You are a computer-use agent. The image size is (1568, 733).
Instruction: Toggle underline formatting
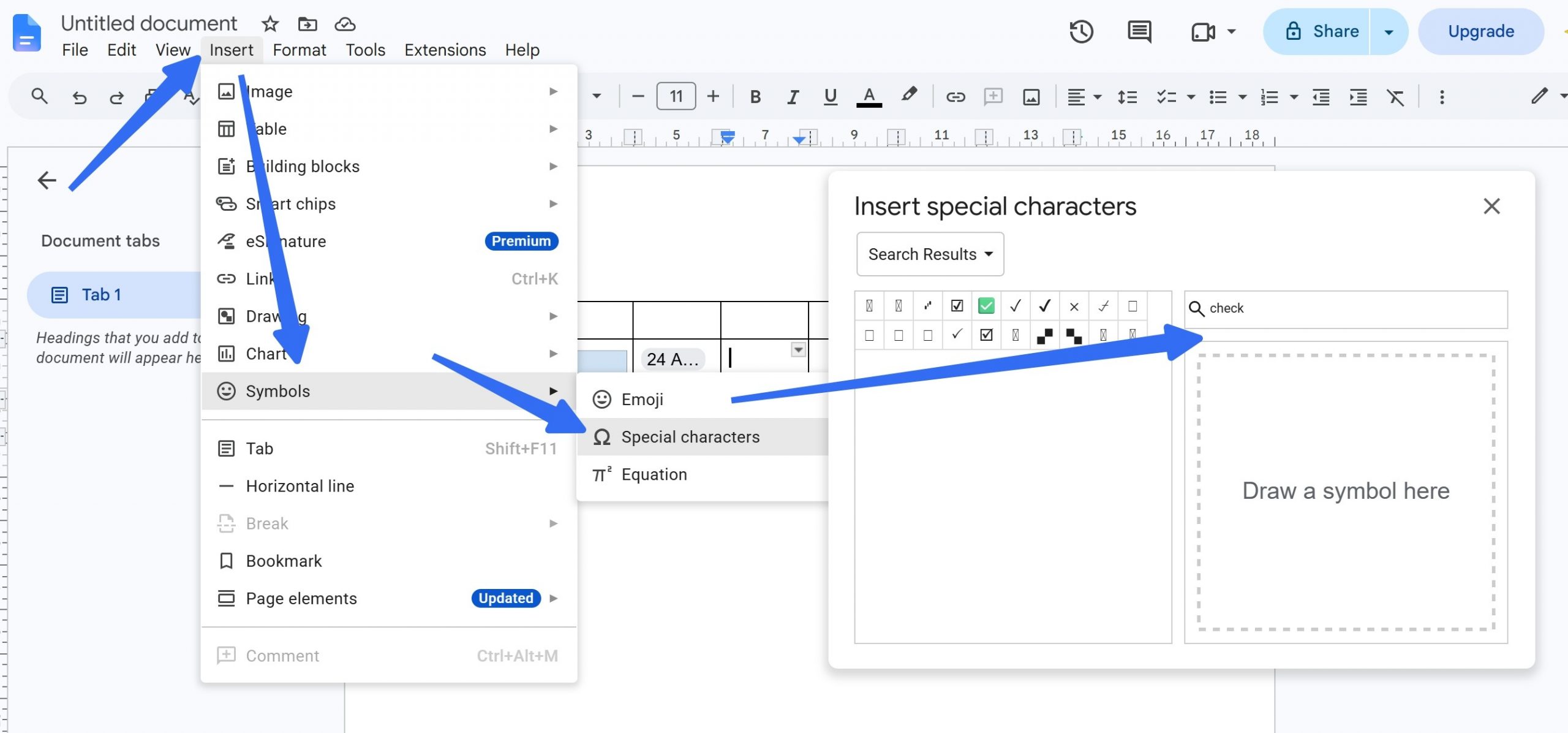(x=830, y=97)
